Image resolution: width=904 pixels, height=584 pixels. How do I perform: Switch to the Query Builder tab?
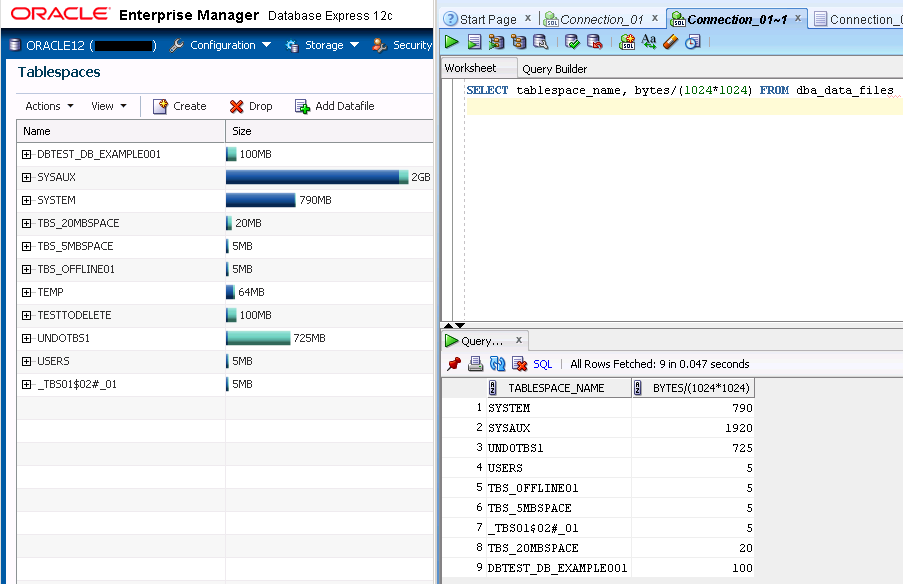[x=555, y=69]
